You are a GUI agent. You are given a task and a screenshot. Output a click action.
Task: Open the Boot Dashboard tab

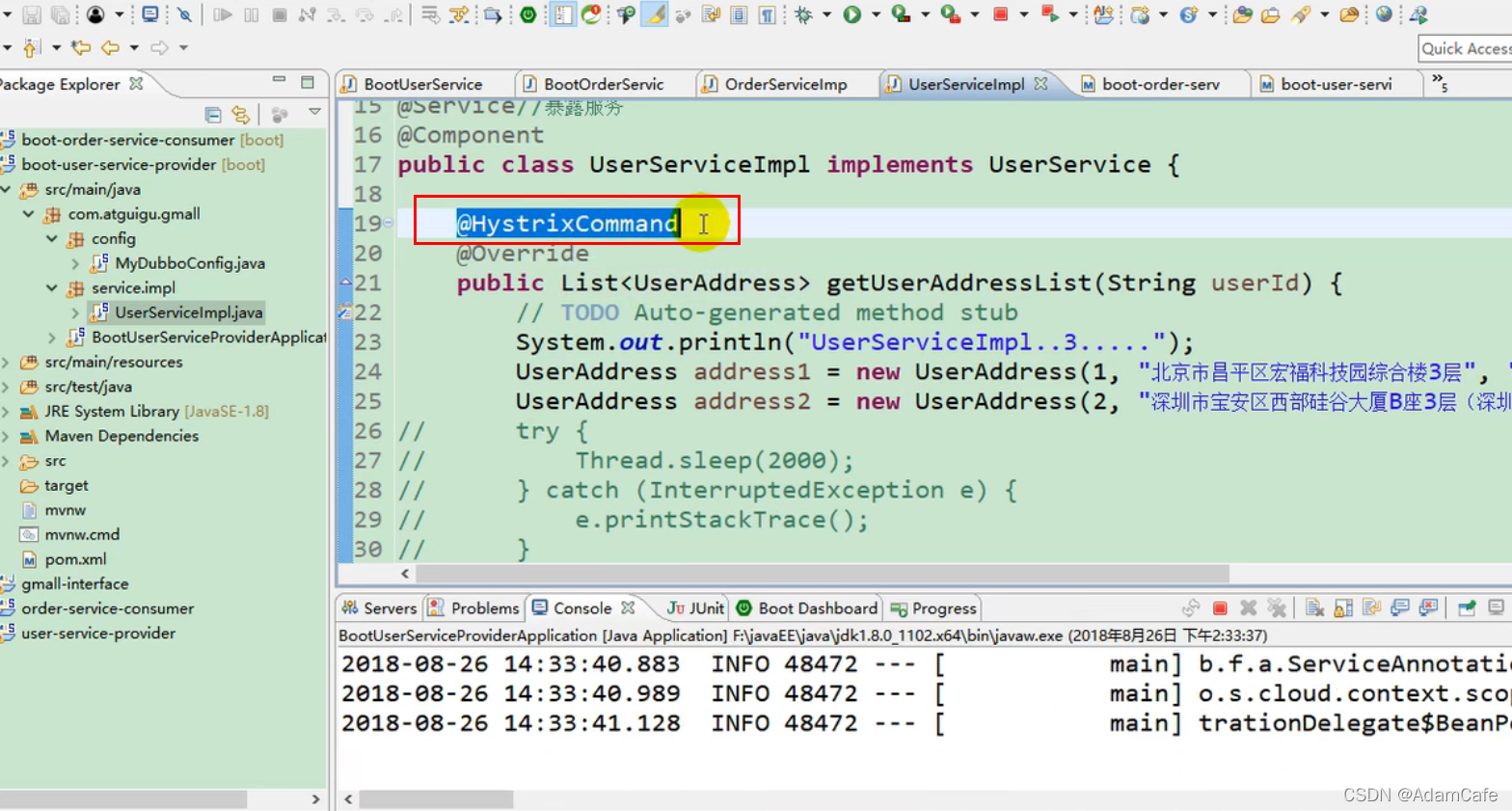pyautogui.click(x=807, y=608)
